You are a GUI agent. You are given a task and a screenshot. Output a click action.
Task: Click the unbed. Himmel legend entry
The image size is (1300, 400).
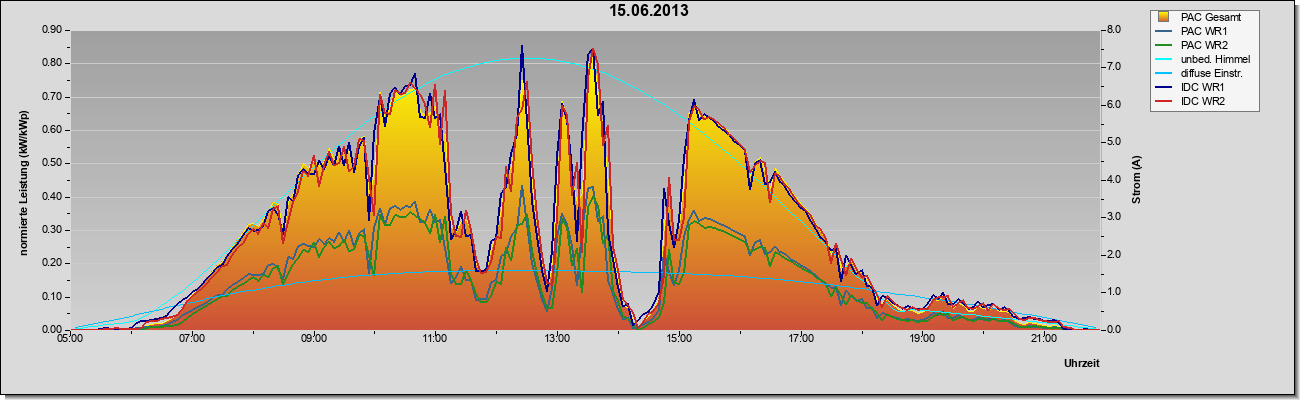coord(1203,60)
